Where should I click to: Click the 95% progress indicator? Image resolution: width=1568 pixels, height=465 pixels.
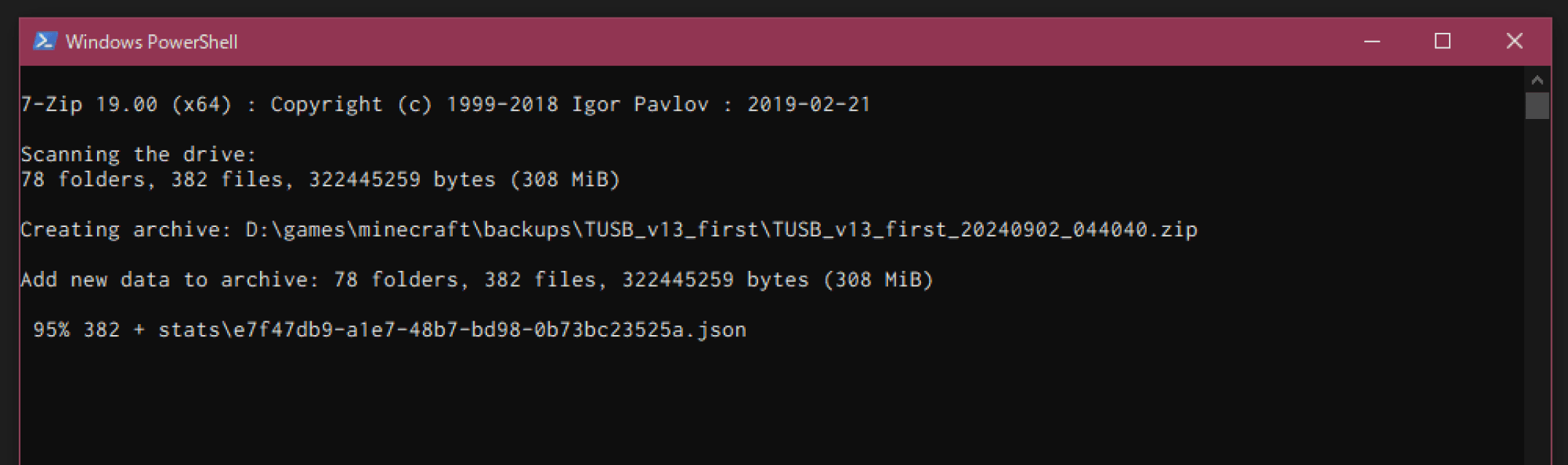coord(51,330)
